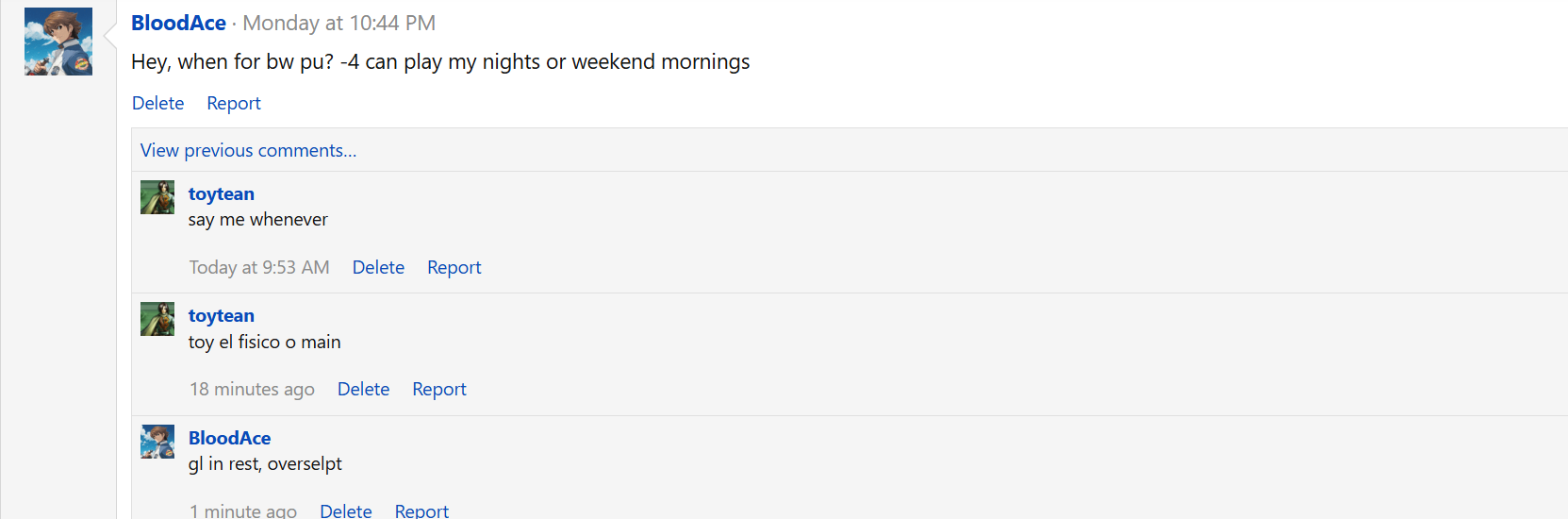This screenshot has height=519, width=1568.
Task: Report the 'say me whenever' comment
Action: [454, 267]
